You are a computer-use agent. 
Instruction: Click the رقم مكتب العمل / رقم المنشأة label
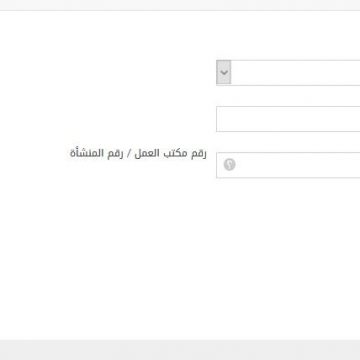[138, 154]
